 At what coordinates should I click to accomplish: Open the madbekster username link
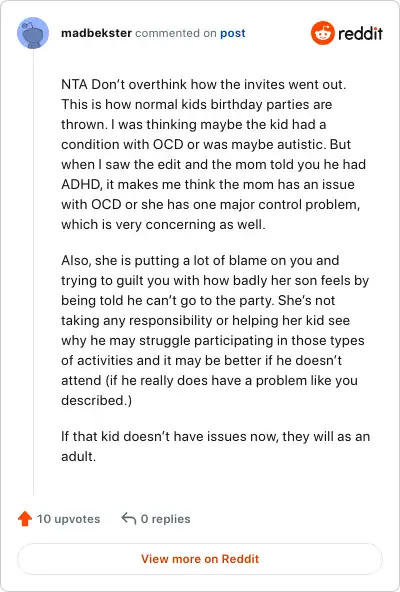coord(96,33)
